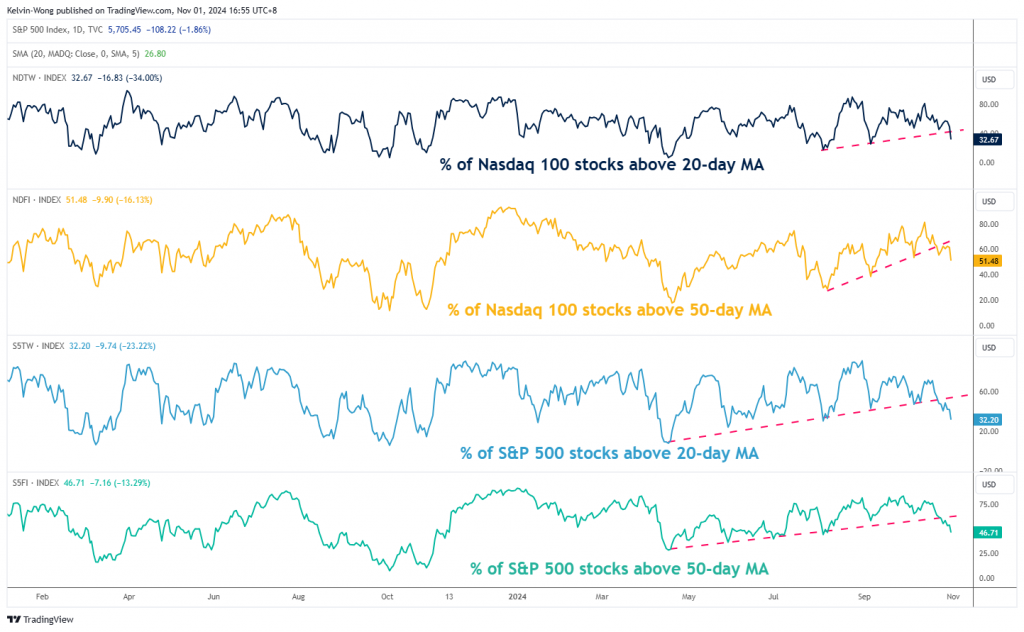Click the 32.67 price tag on NDTW axis
The width and height of the screenshot is (1024, 632).
coord(989,140)
